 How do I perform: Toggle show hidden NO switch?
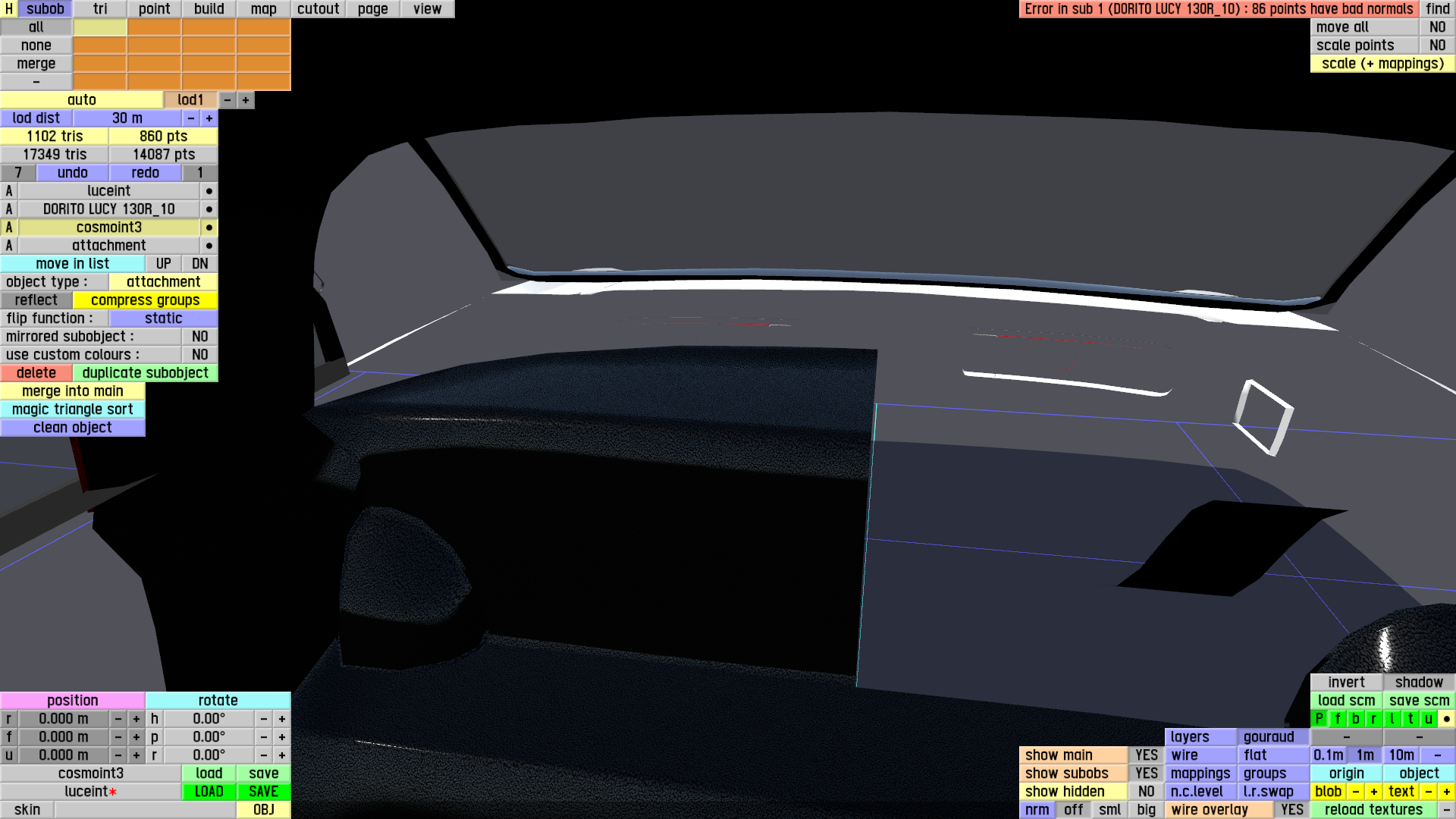pyautogui.click(x=1146, y=792)
